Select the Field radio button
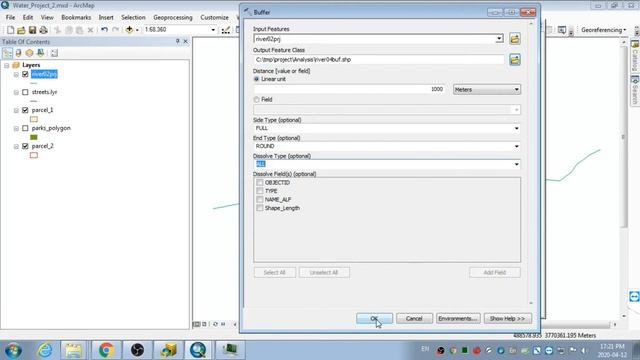This screenshot has width=640, height=360. click(256, 100)
